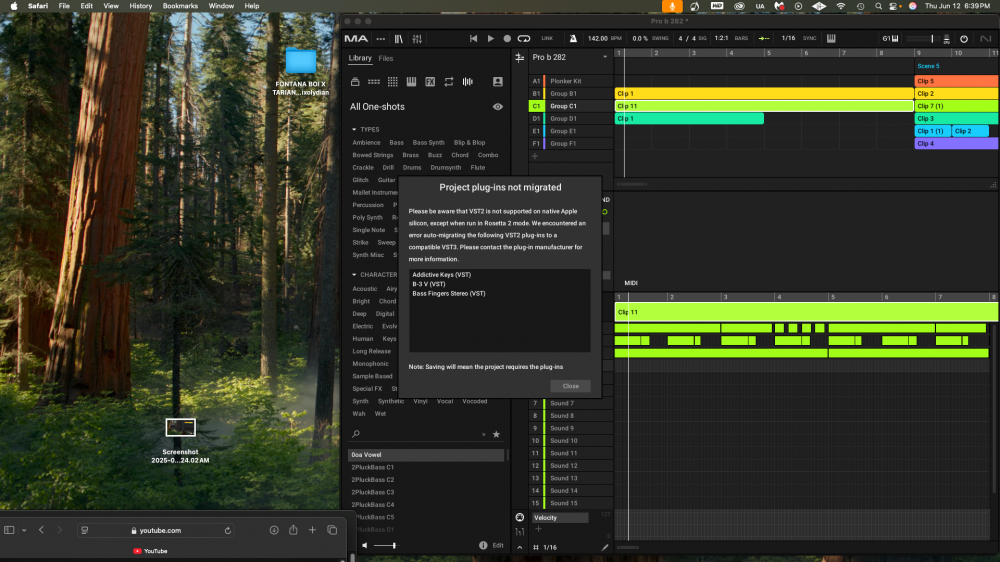Switch to the Files tab
This screenshot has height=562, width=1000.
click(x=385, y=59)
